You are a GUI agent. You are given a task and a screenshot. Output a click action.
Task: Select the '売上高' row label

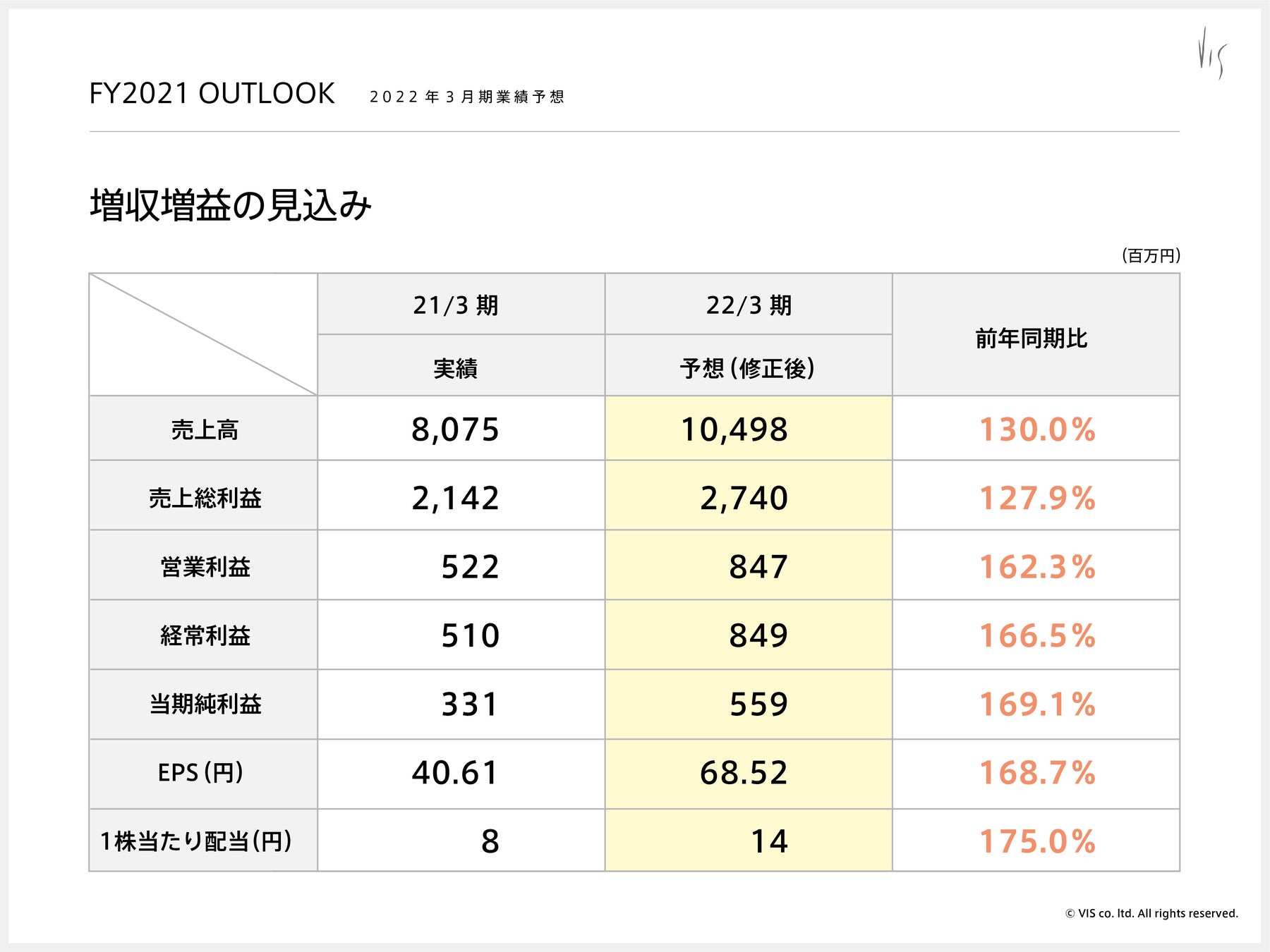[x=205, y=429]
